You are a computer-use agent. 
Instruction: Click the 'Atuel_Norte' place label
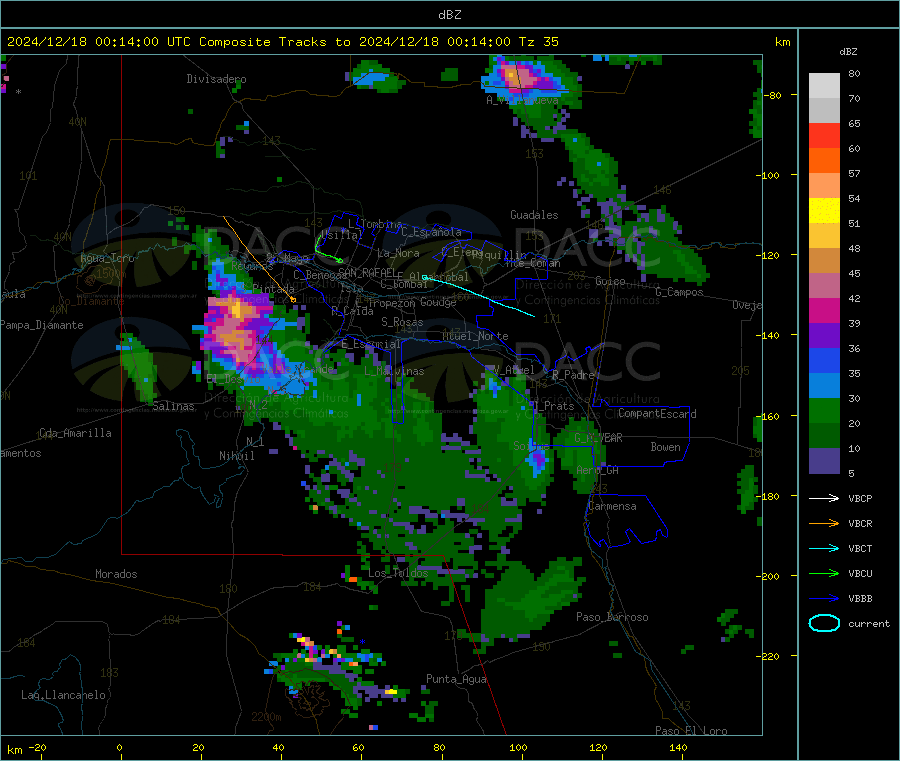[x=475, y=336]
